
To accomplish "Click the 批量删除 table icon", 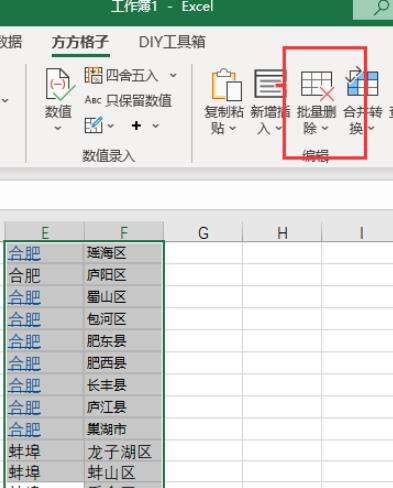I will (x=317, y=86).
